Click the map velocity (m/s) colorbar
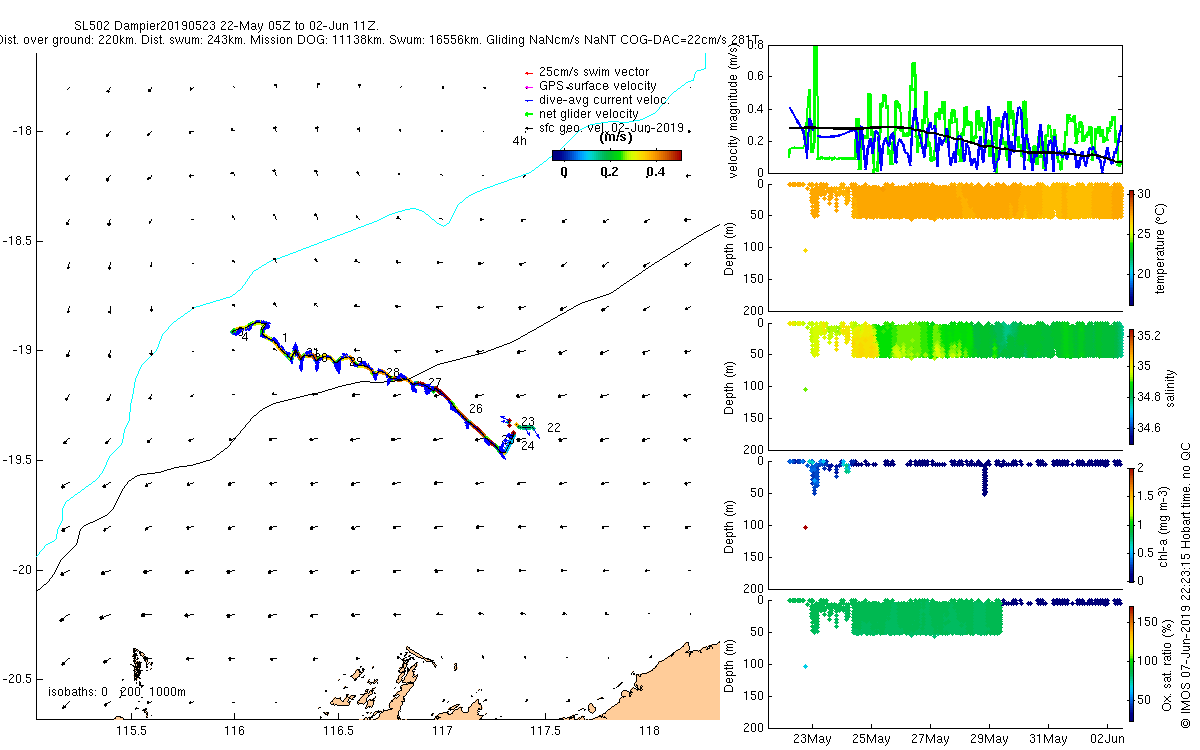 pyautogui.click(x=616, y=156)
